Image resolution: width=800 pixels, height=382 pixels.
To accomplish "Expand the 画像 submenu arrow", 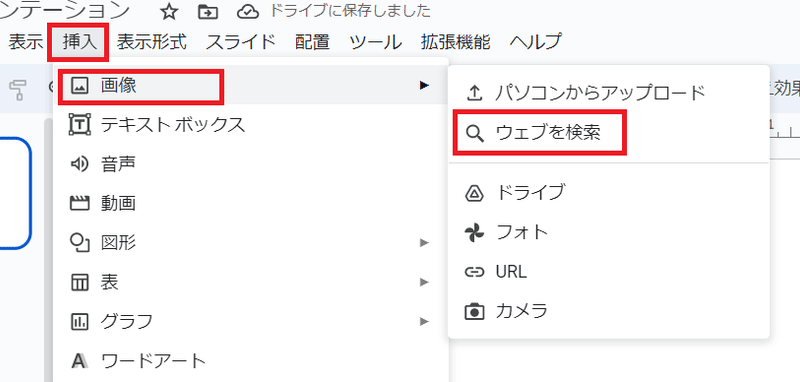I will [424, 85].
